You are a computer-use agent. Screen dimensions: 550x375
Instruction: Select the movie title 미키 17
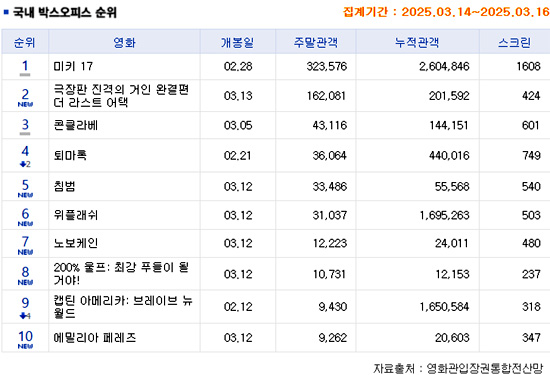coord(73,66)
